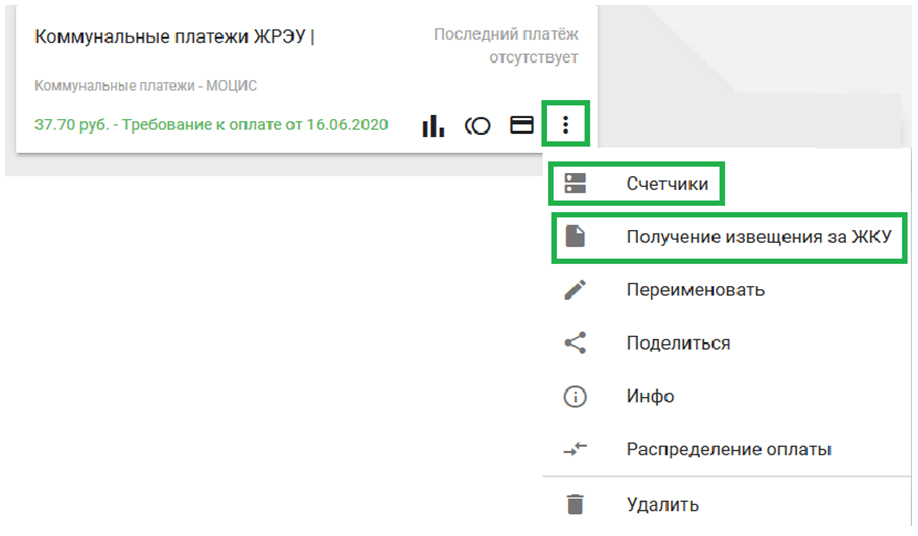Screen dimensions: 918x536
Task: Select Распределение оплаты option
Action: tap(729, 450)
